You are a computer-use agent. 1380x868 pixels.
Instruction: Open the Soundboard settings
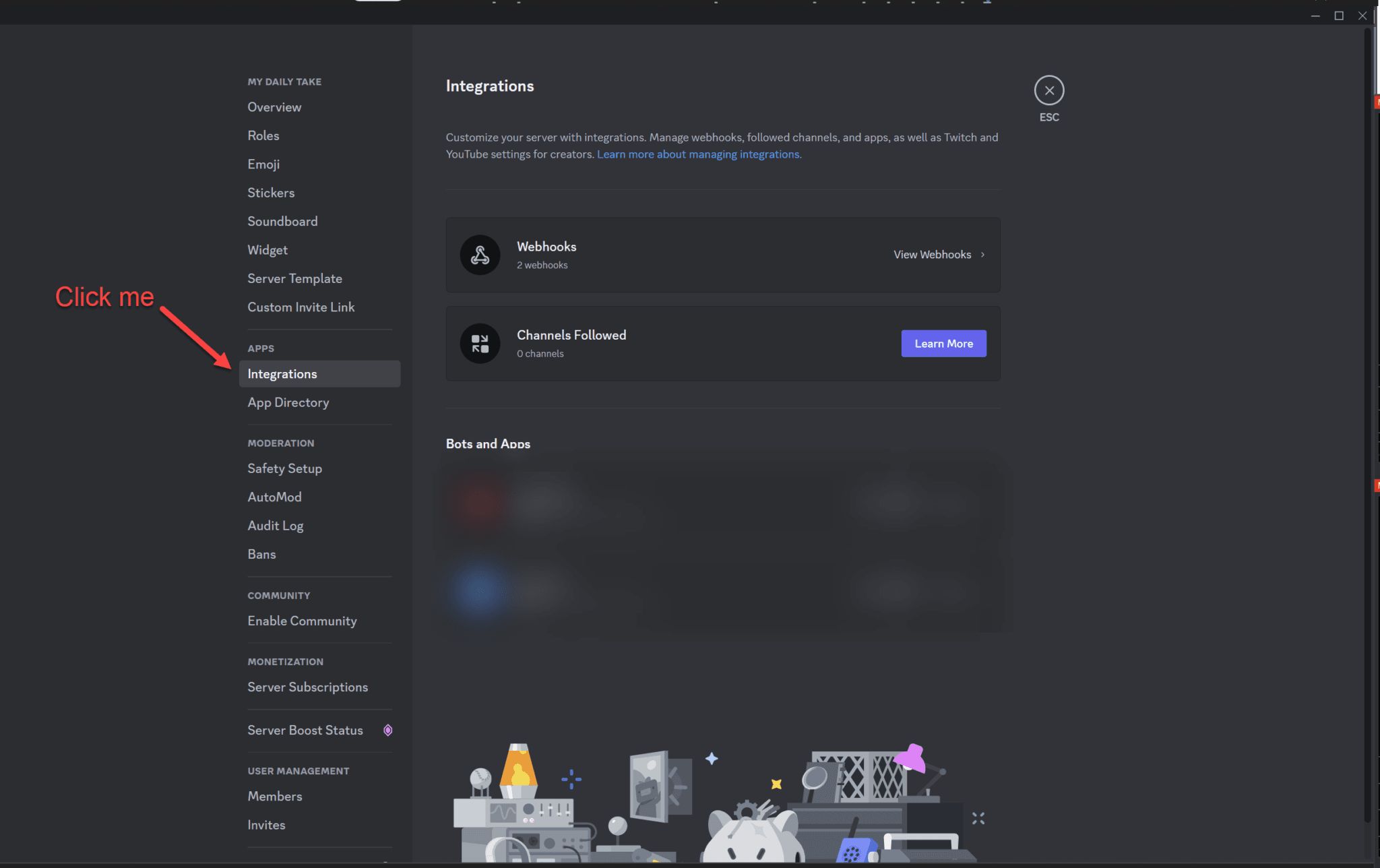(282, 221)
